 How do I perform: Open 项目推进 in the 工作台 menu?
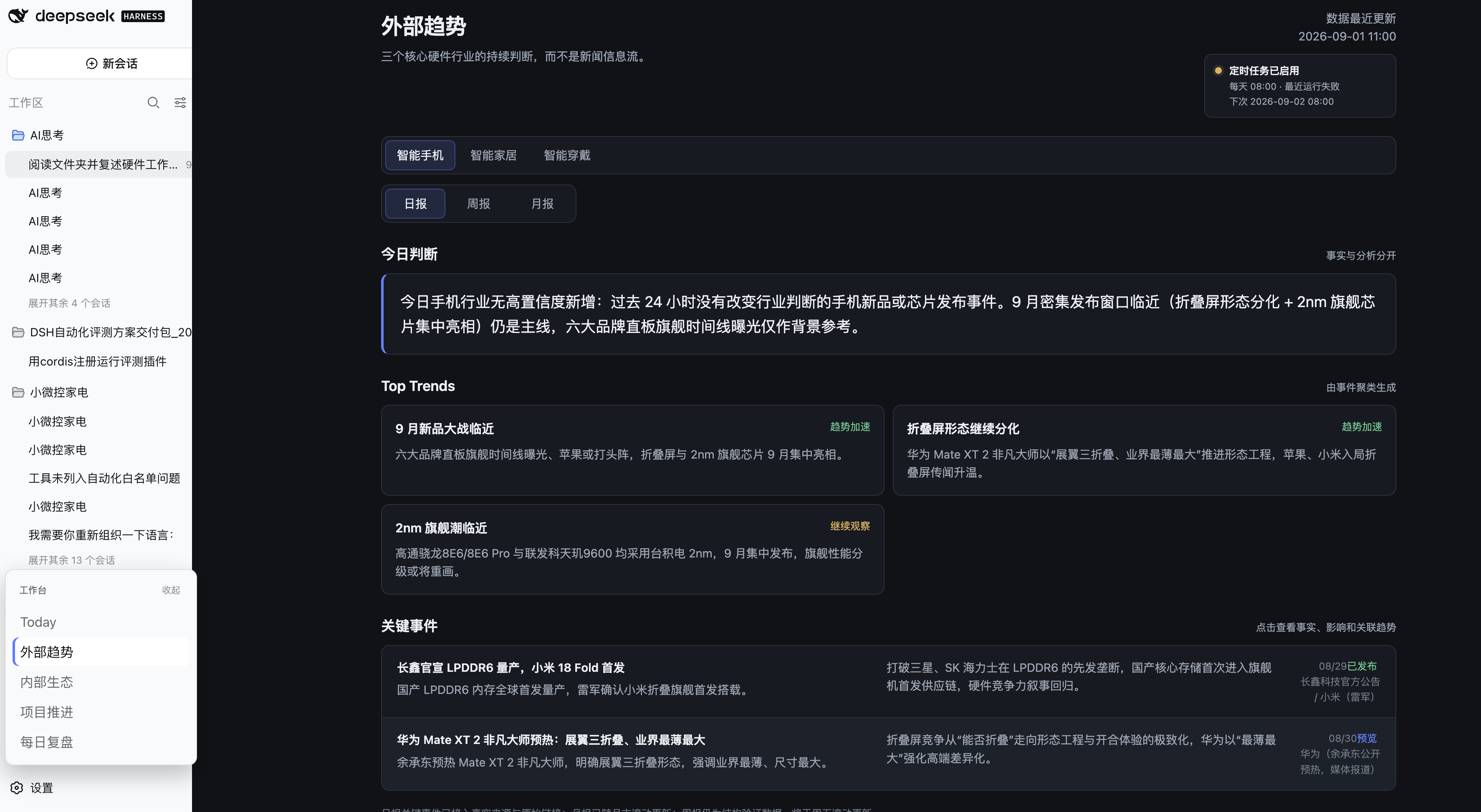pyautogui.click(x=101, y=712)
